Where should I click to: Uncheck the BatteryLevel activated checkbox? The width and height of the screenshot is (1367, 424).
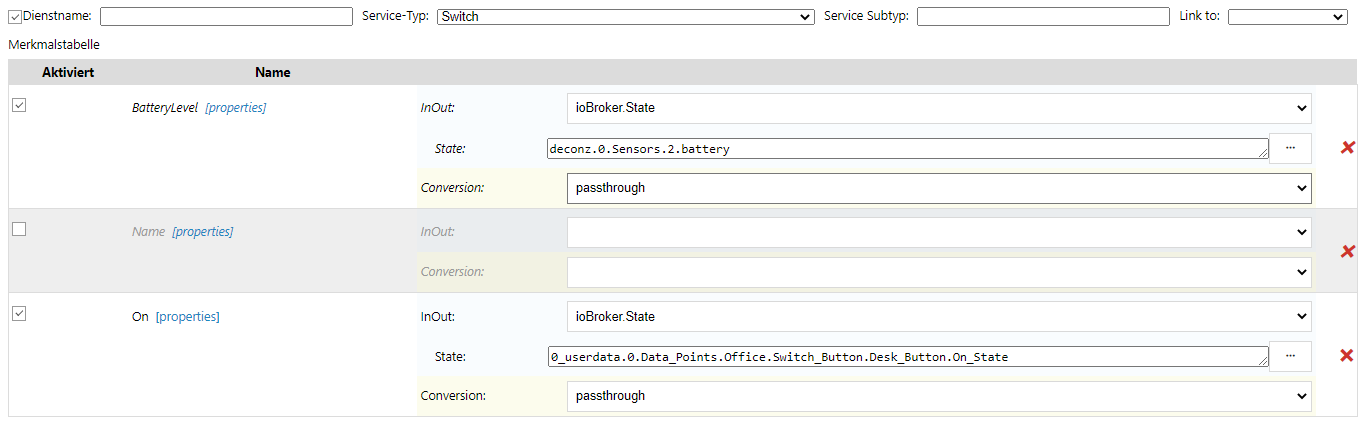pyautogui.click(x=19, y=105)
